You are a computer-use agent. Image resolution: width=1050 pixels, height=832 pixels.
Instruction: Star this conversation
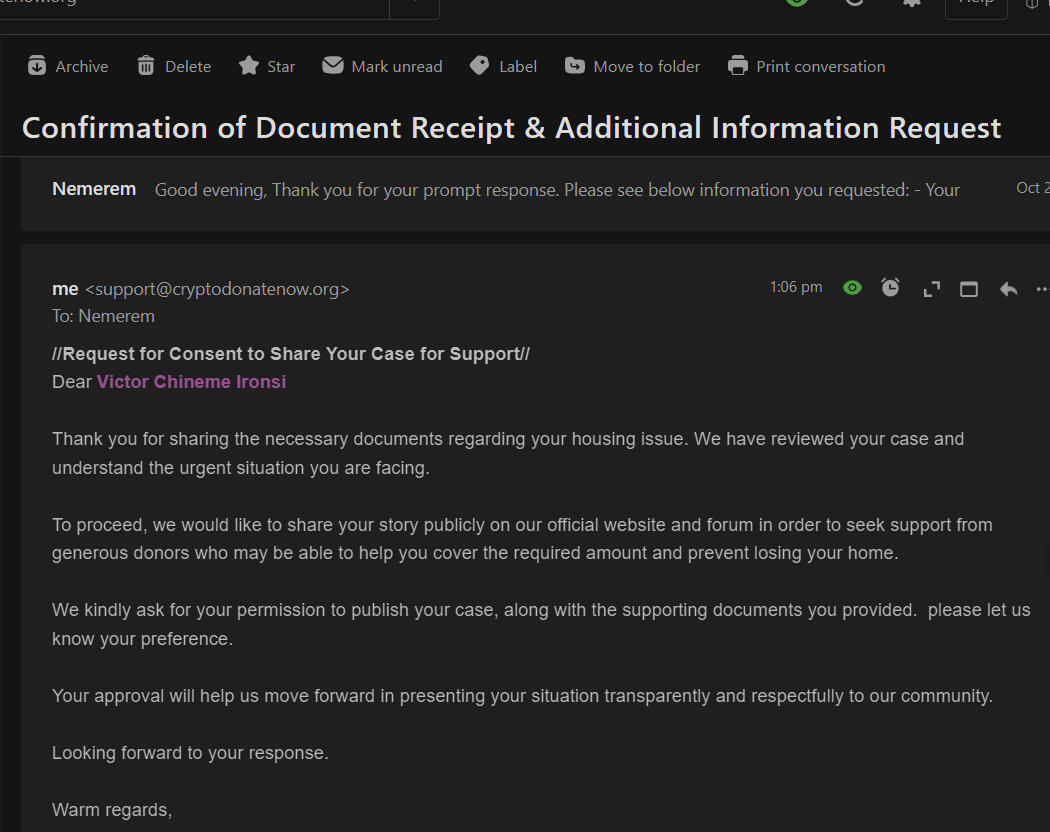[x=266, y=65]
